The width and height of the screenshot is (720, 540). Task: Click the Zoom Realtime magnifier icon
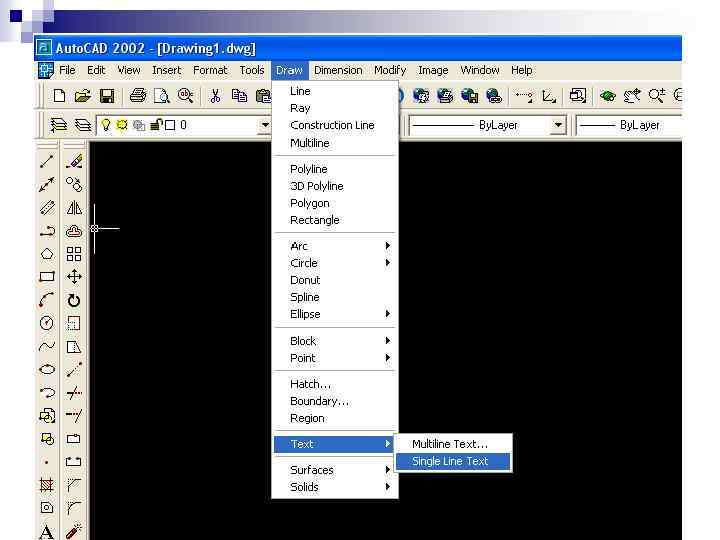tap(657, 96)
